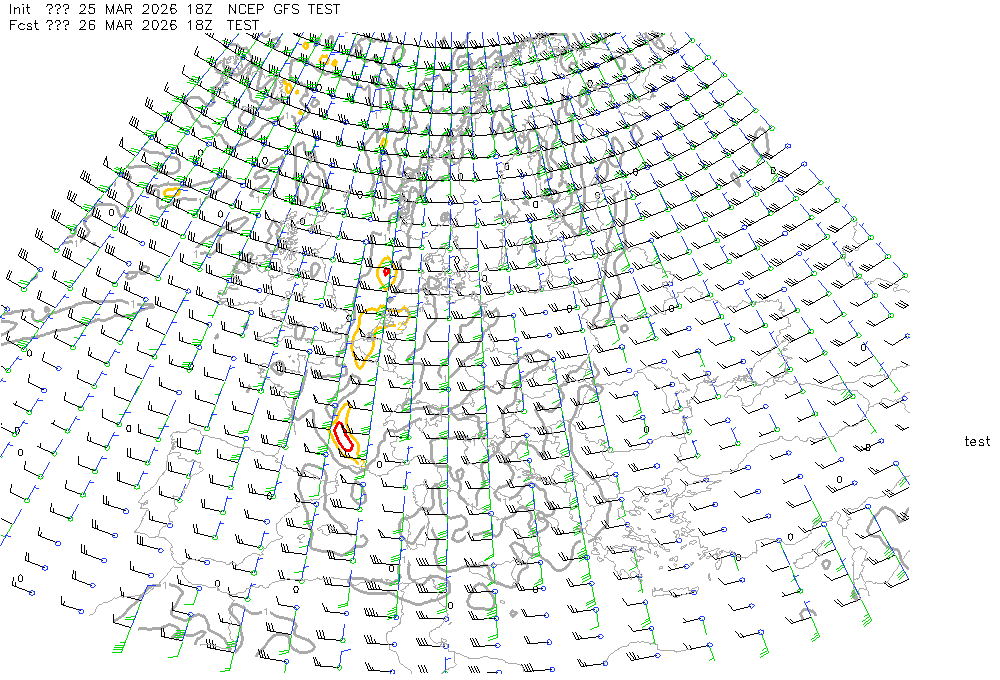Image resolution: width=1000 pixels, height=680 pixels.
Task: Click the "GFS" model name in the title
Action: pos(288,9)
